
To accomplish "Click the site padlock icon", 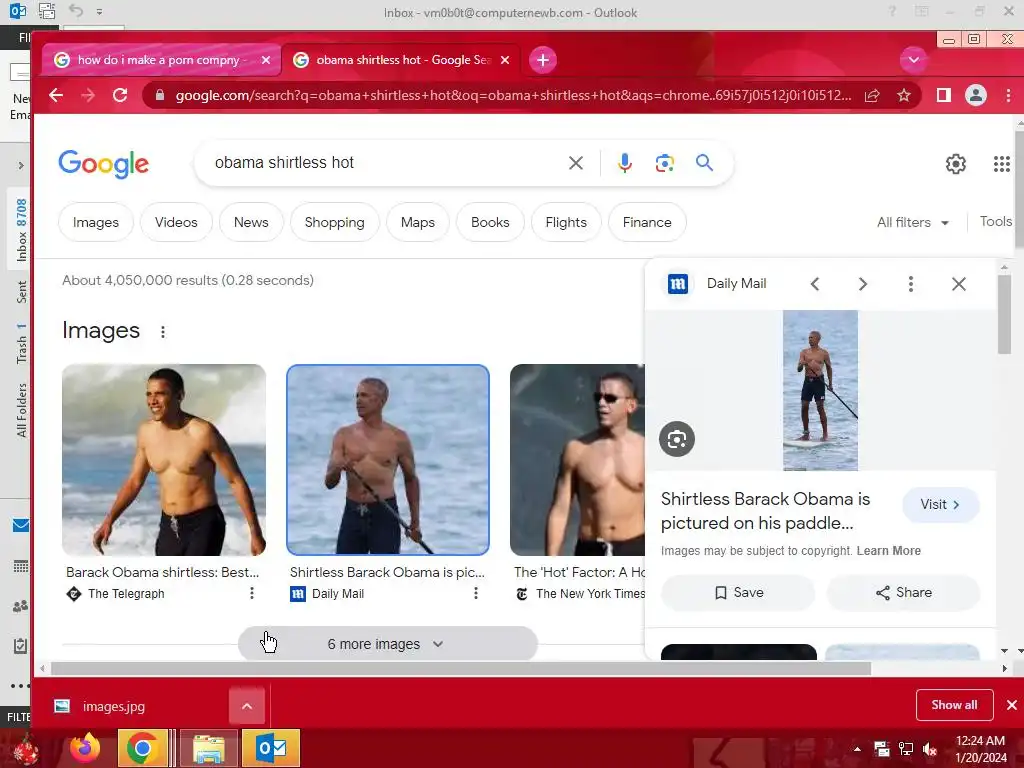I will [159, 95].
